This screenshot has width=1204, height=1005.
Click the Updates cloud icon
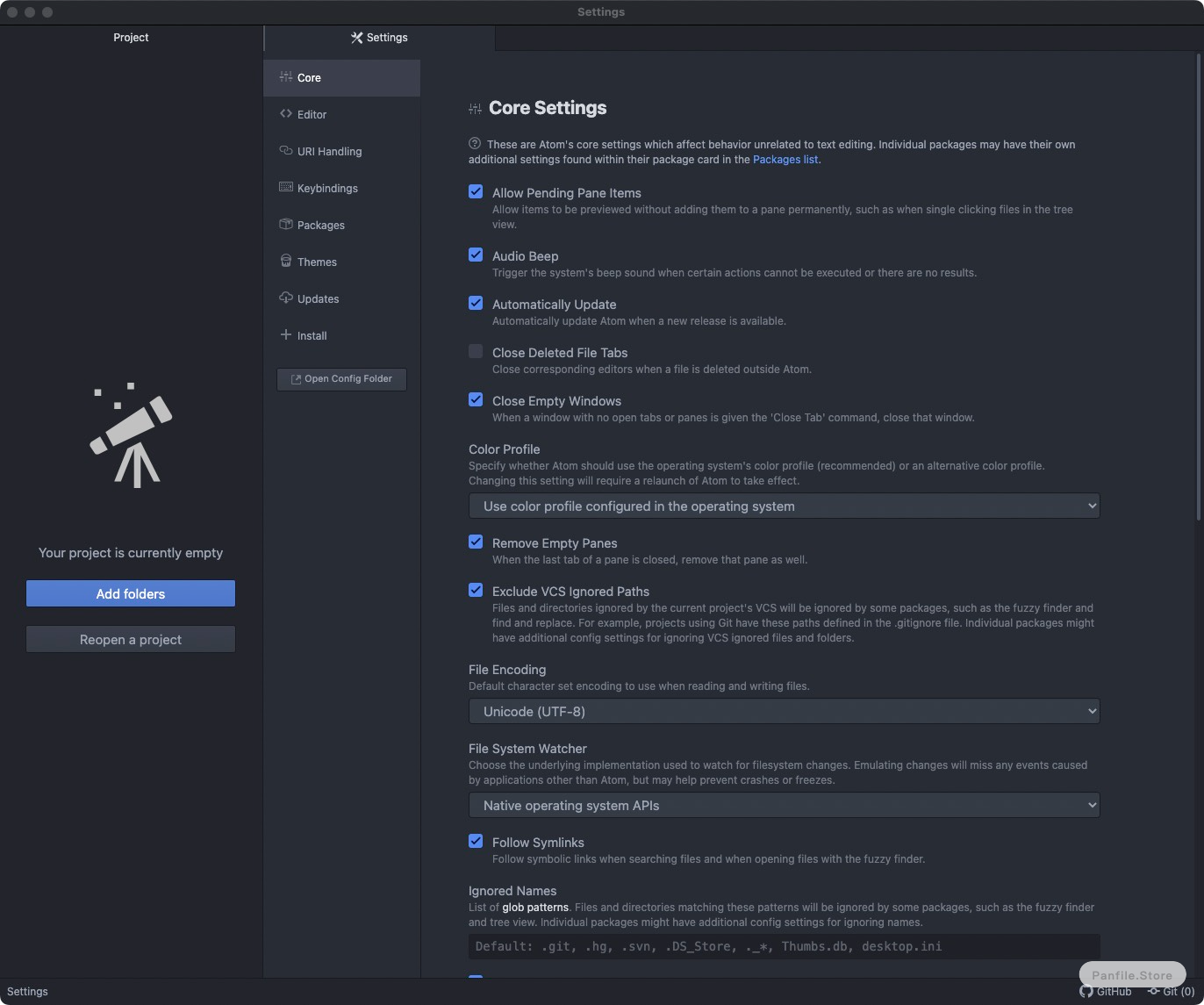click(285, 298)
